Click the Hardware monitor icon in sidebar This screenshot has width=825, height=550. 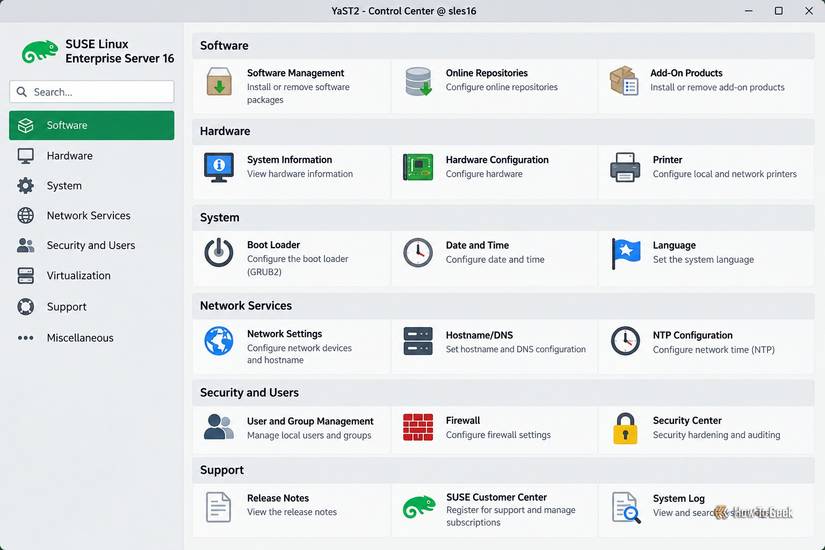pos(25,156)
